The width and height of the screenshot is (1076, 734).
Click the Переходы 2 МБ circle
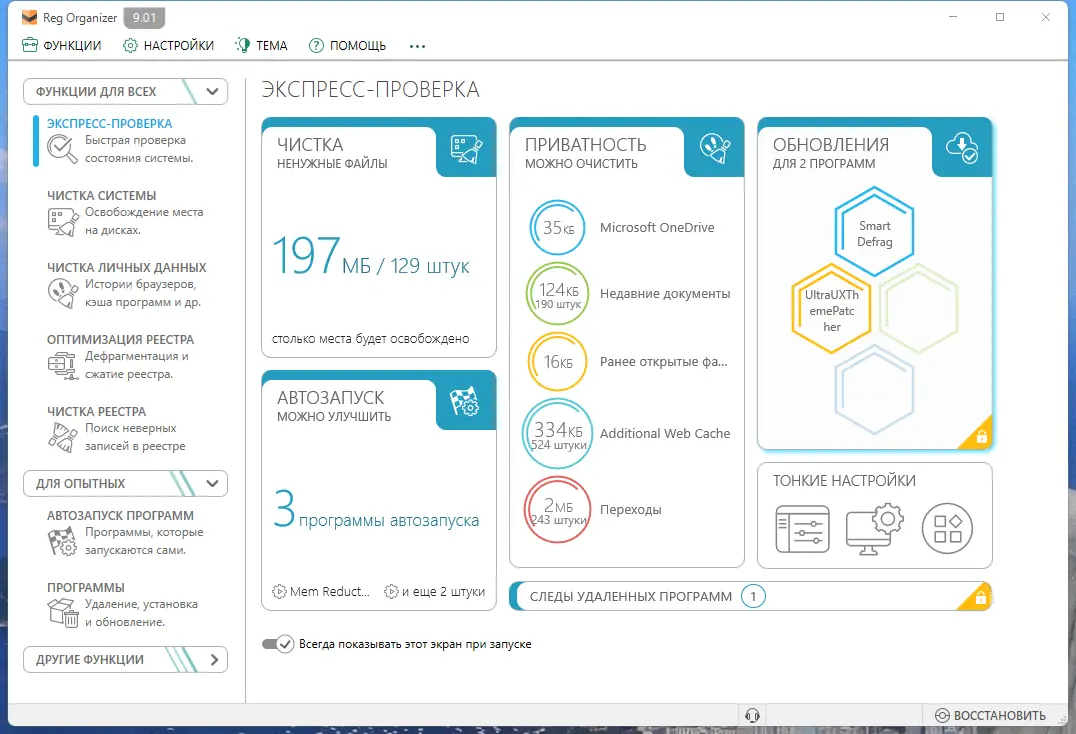pos(557,510)
